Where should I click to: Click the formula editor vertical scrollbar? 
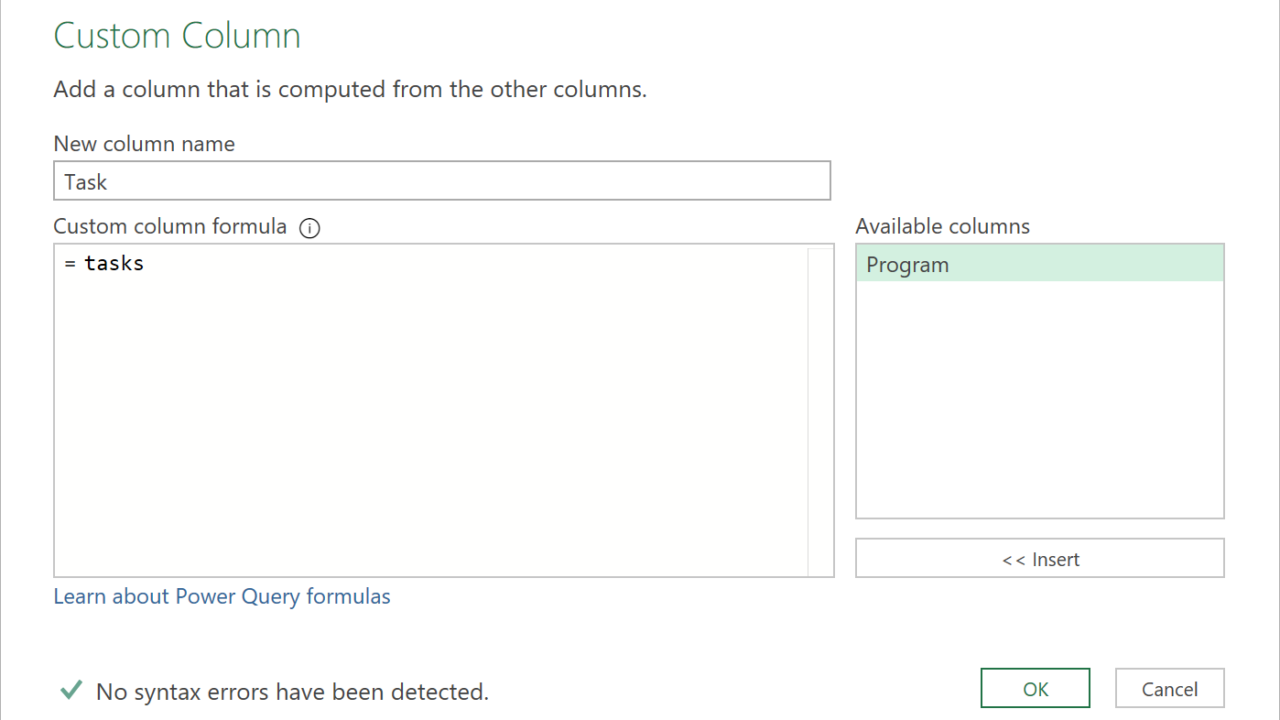click(x=820, y=410)
